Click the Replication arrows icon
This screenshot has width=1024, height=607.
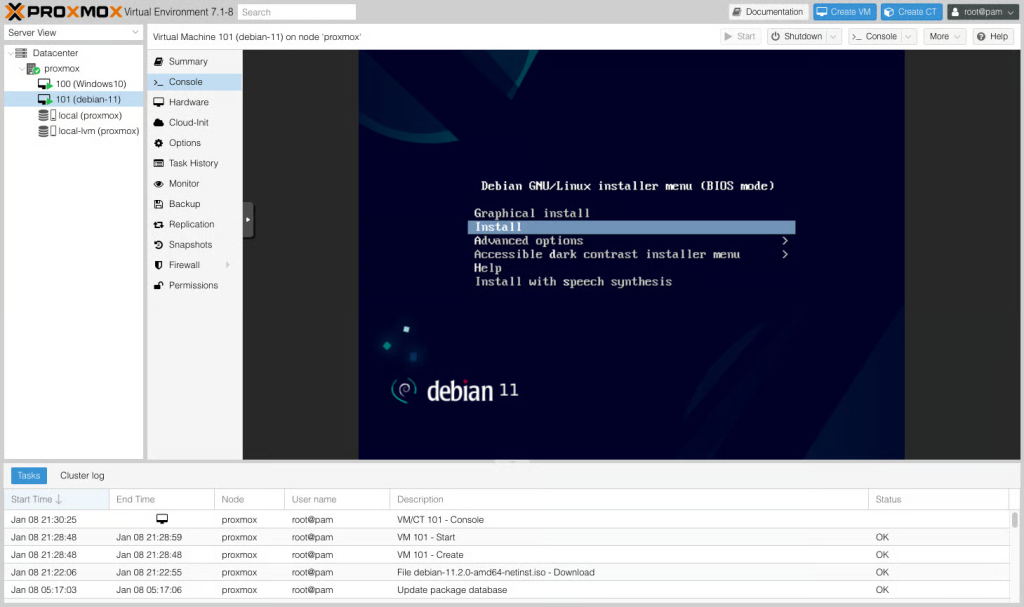[x=159, y=224]
